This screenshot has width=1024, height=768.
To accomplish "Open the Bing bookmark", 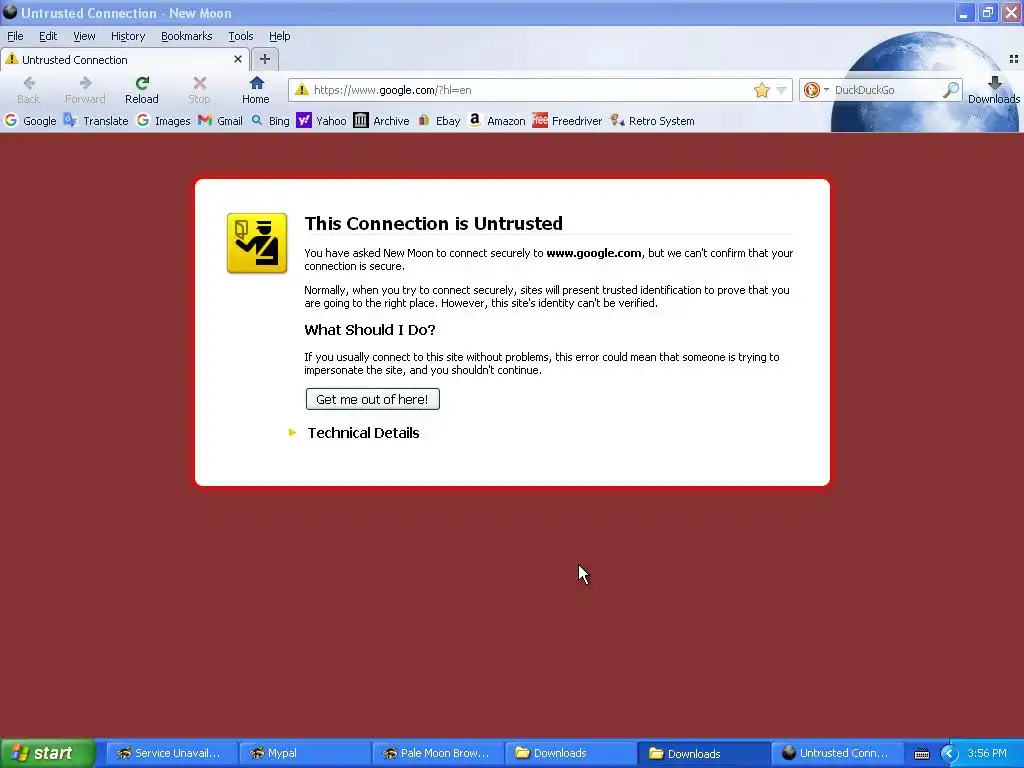I will pos(270,121).
